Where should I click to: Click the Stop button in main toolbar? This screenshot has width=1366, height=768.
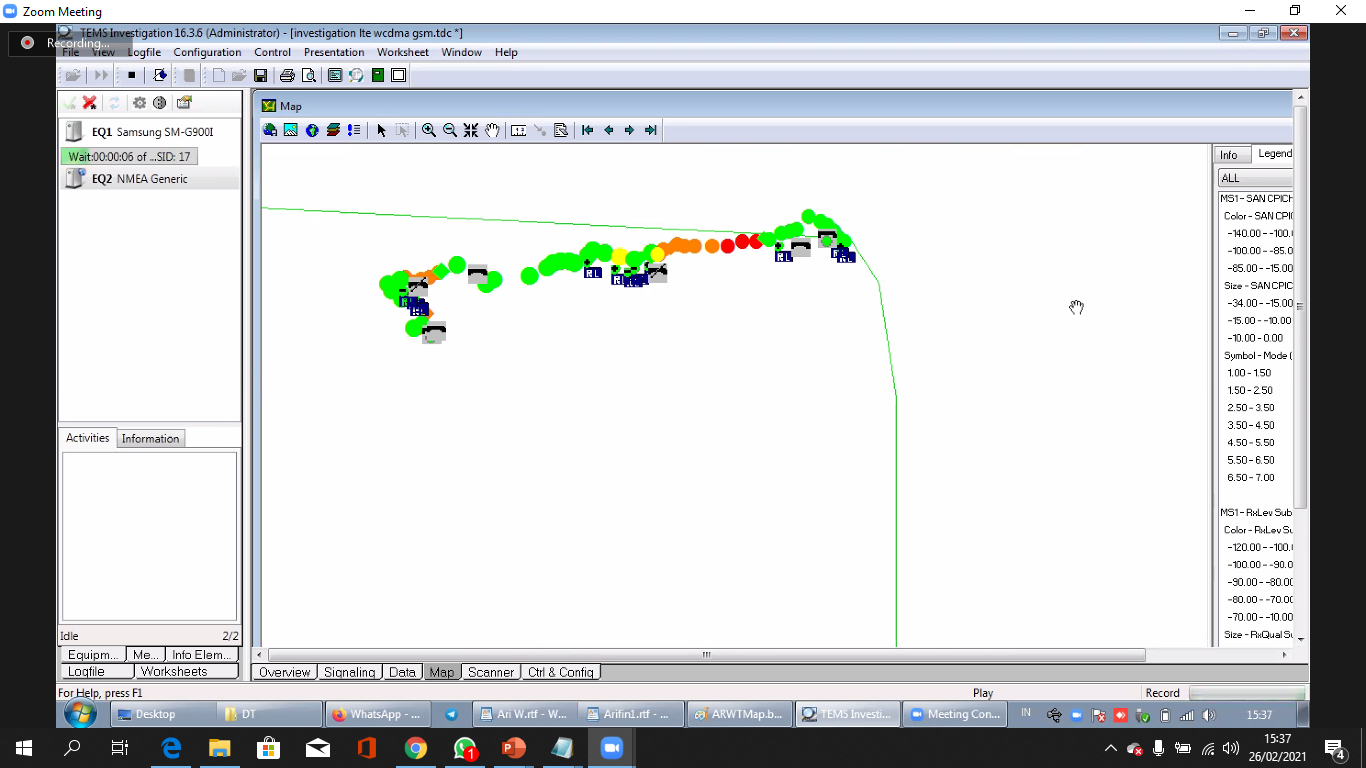tap(131, 75)
